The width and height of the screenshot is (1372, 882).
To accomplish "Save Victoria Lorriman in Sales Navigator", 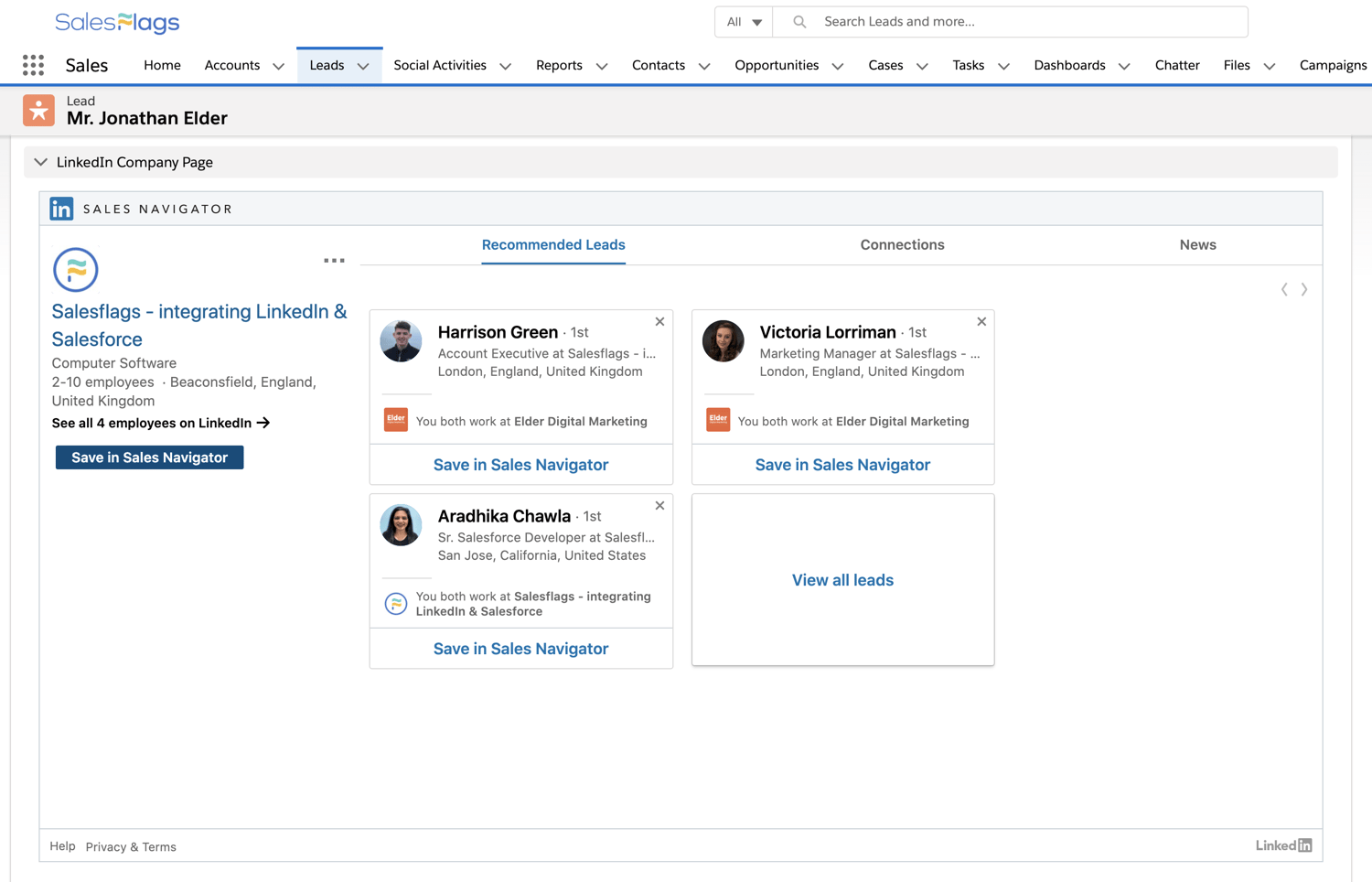I will click(x=842, y=464).
